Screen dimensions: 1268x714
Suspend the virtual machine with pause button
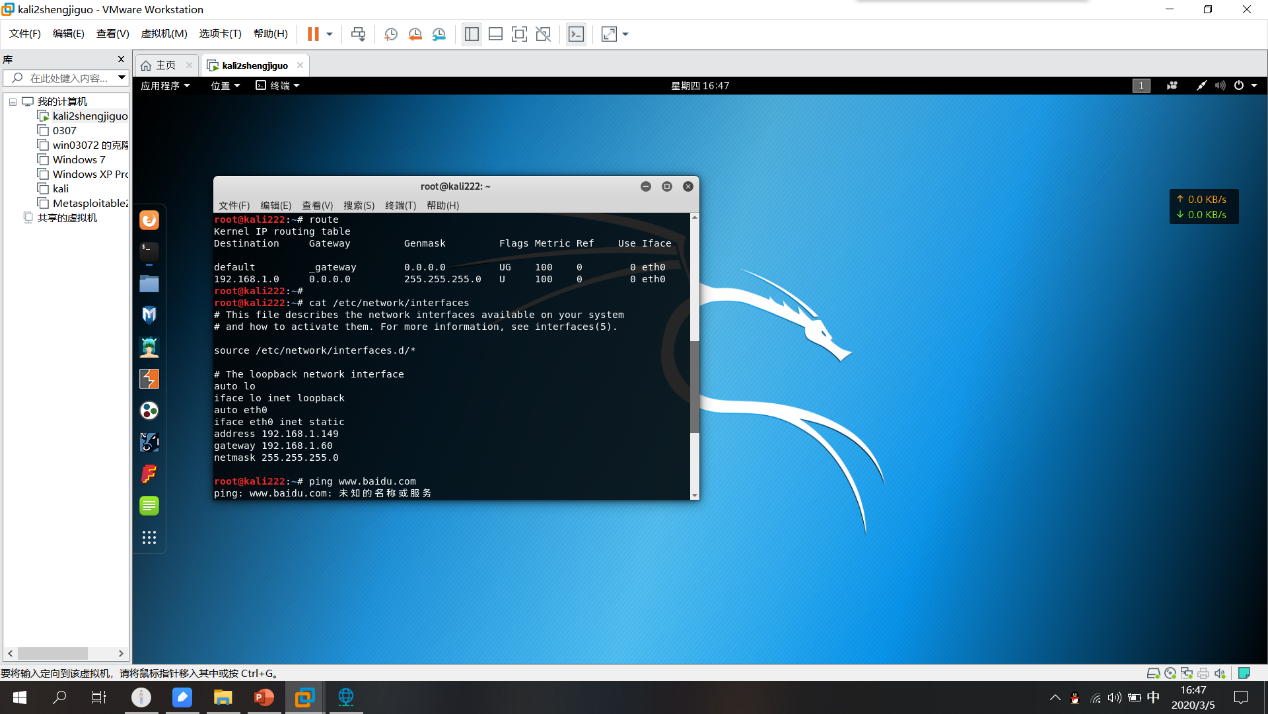[x=311, y=33]
